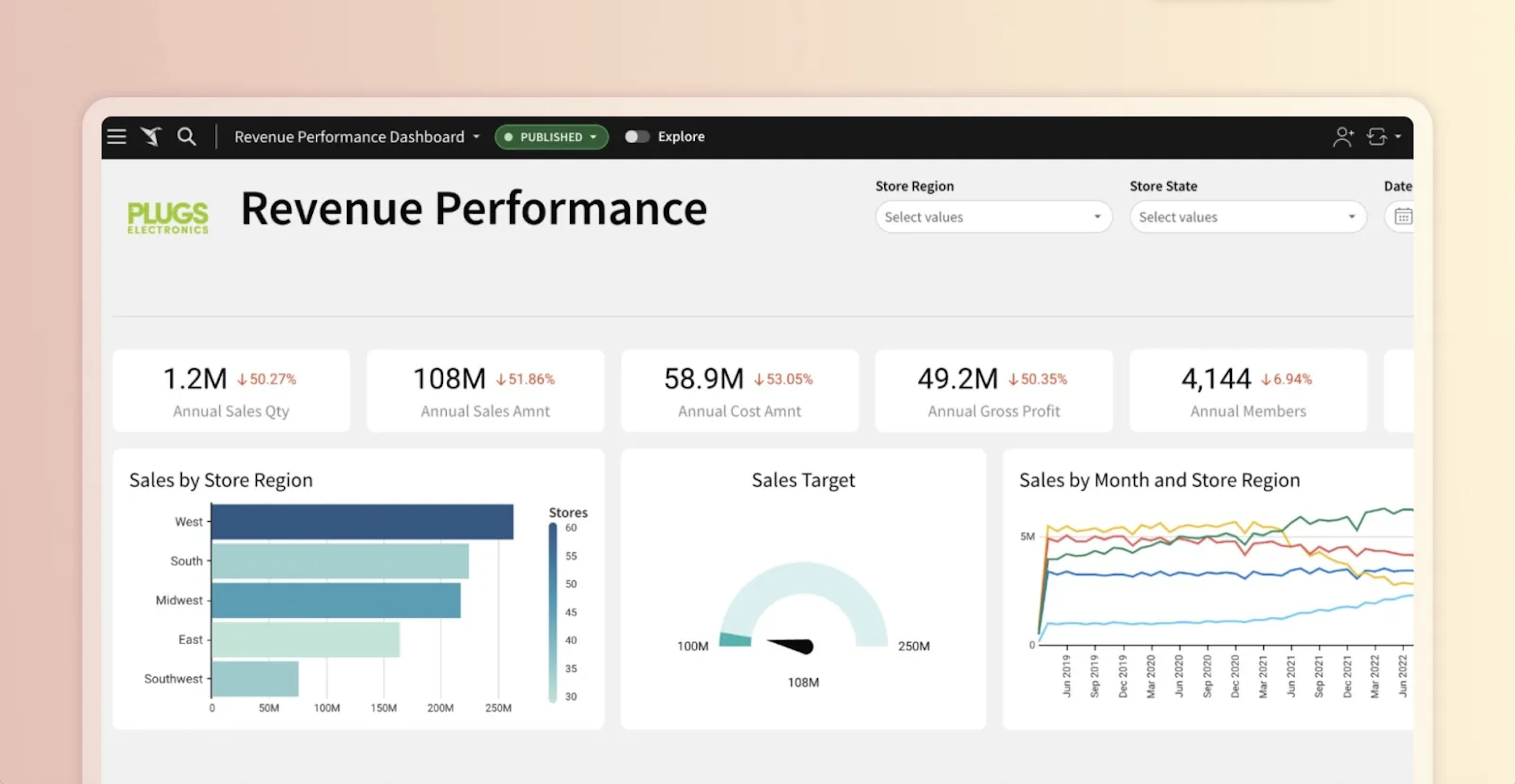This screenshot has height=784, width=1515.
Task: Click the add user share icon
Action: pos(1343,137)
